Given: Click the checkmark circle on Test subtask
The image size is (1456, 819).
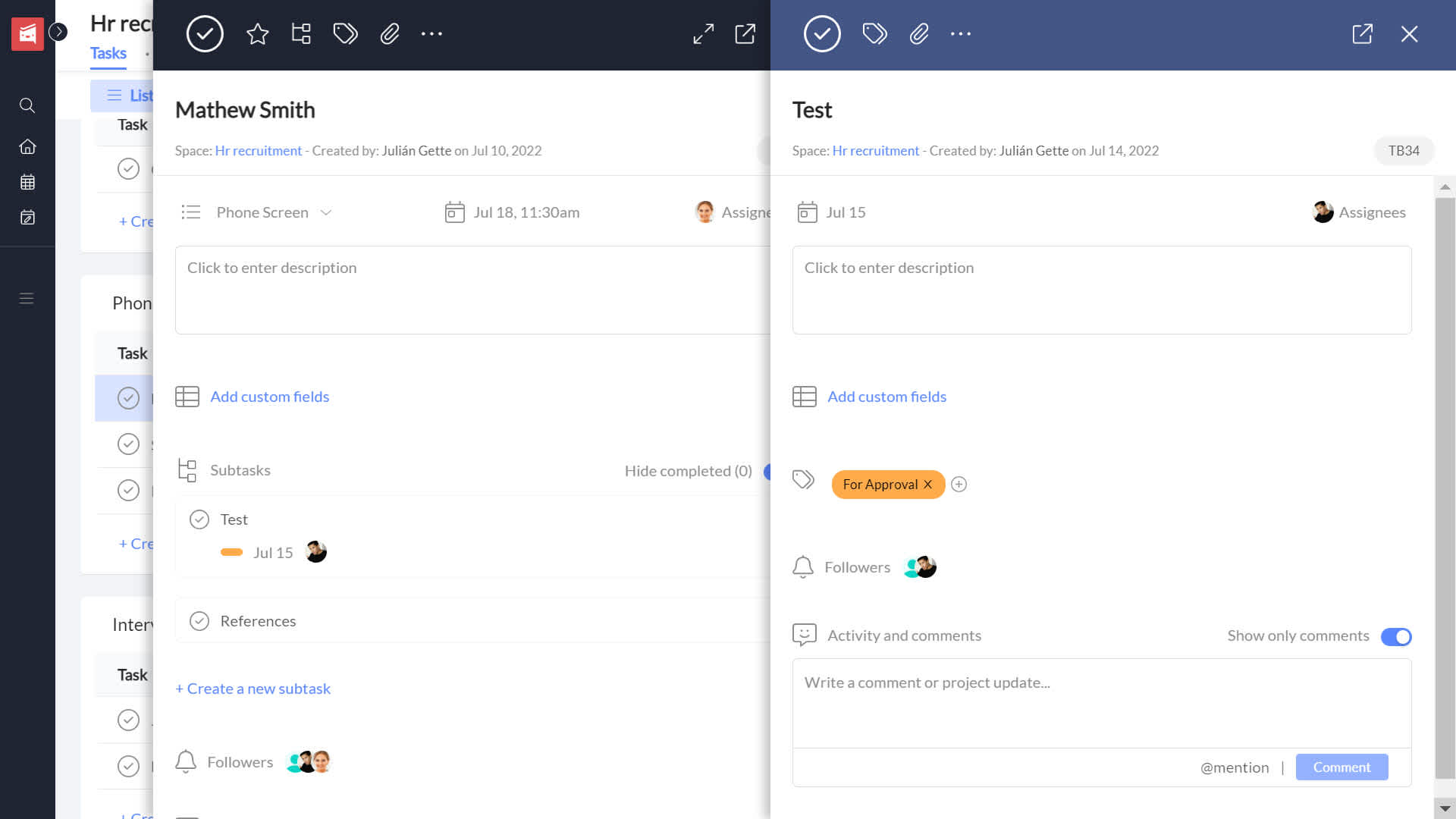Looking at the screenshot, I should point(198,519).
